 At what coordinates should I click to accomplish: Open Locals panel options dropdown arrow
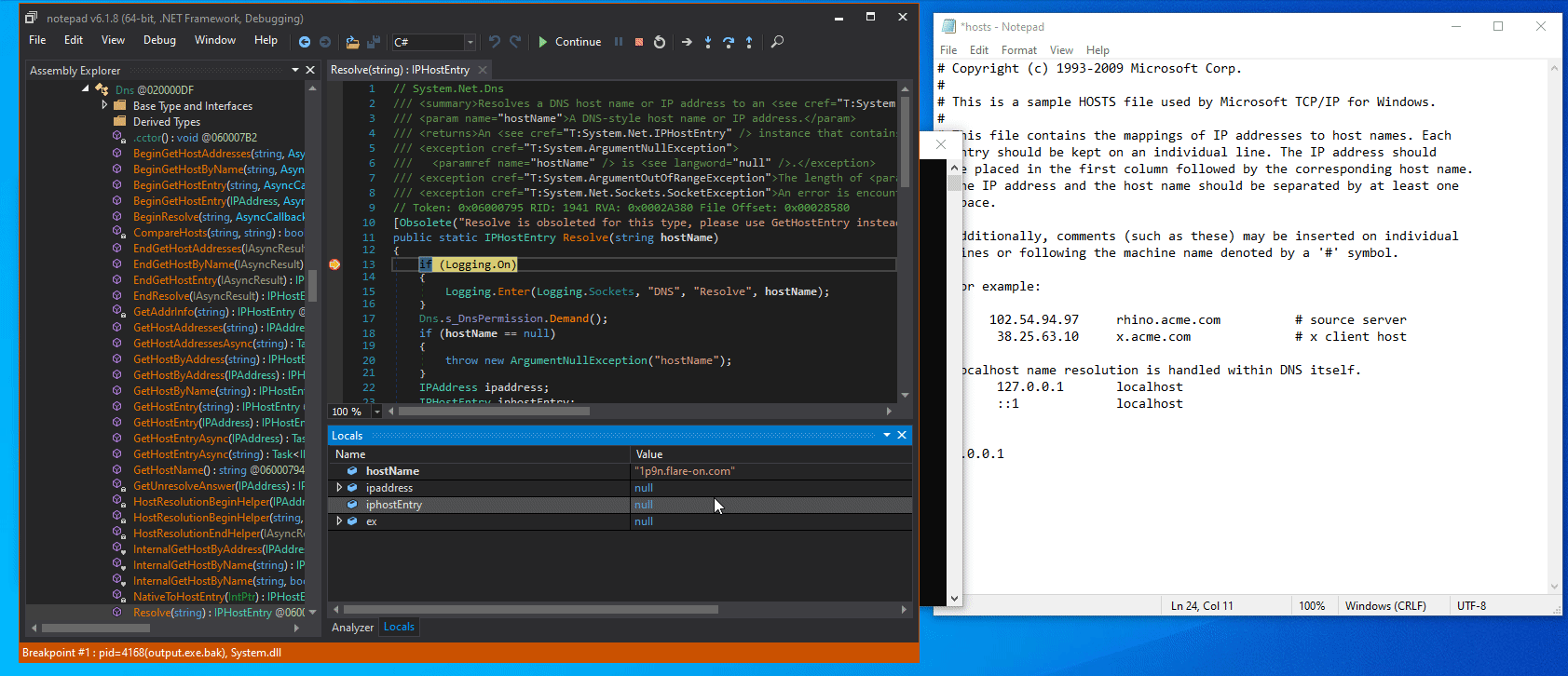point(887,435)
